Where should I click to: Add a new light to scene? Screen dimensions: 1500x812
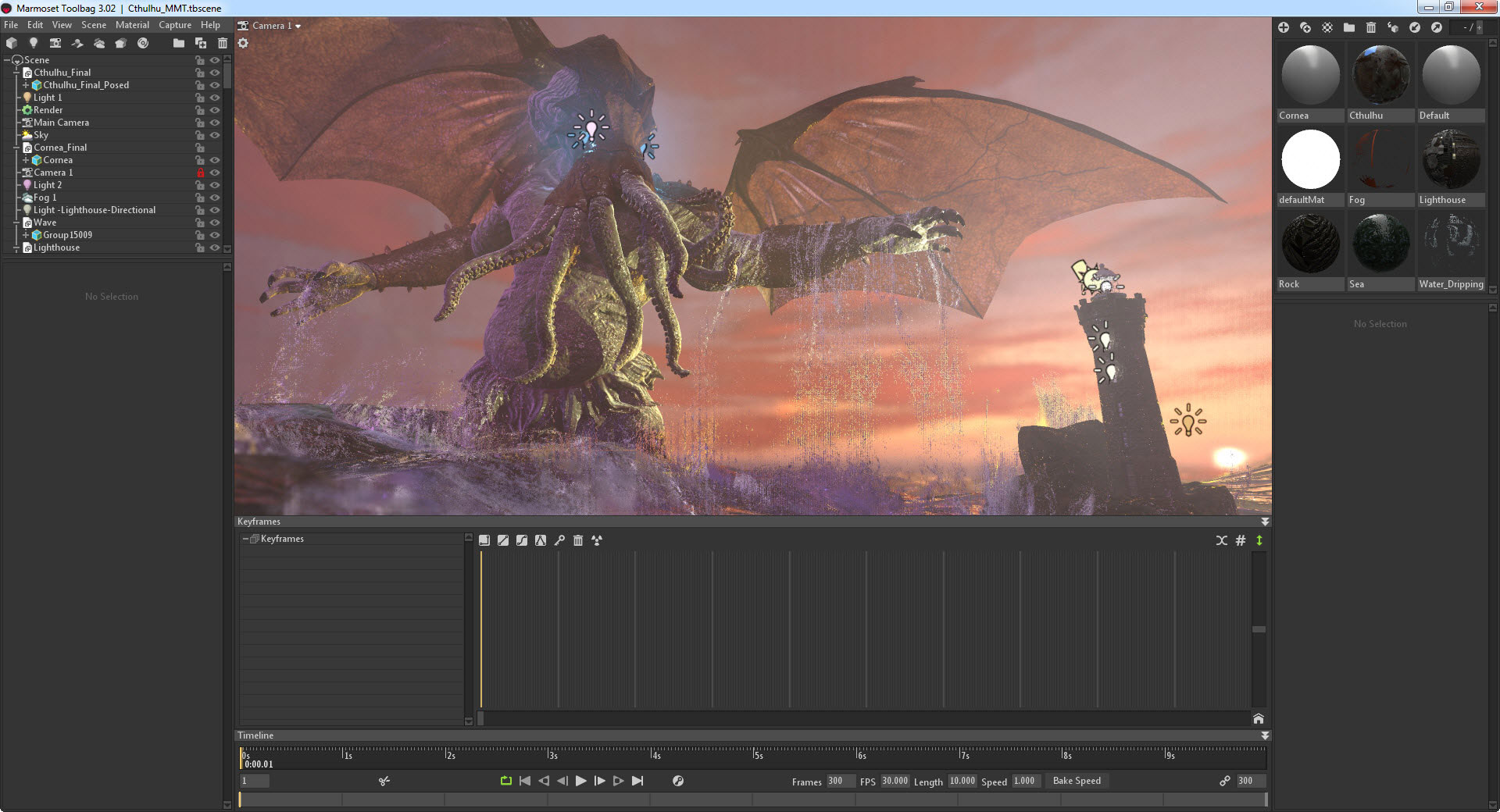tap(34, 43)
